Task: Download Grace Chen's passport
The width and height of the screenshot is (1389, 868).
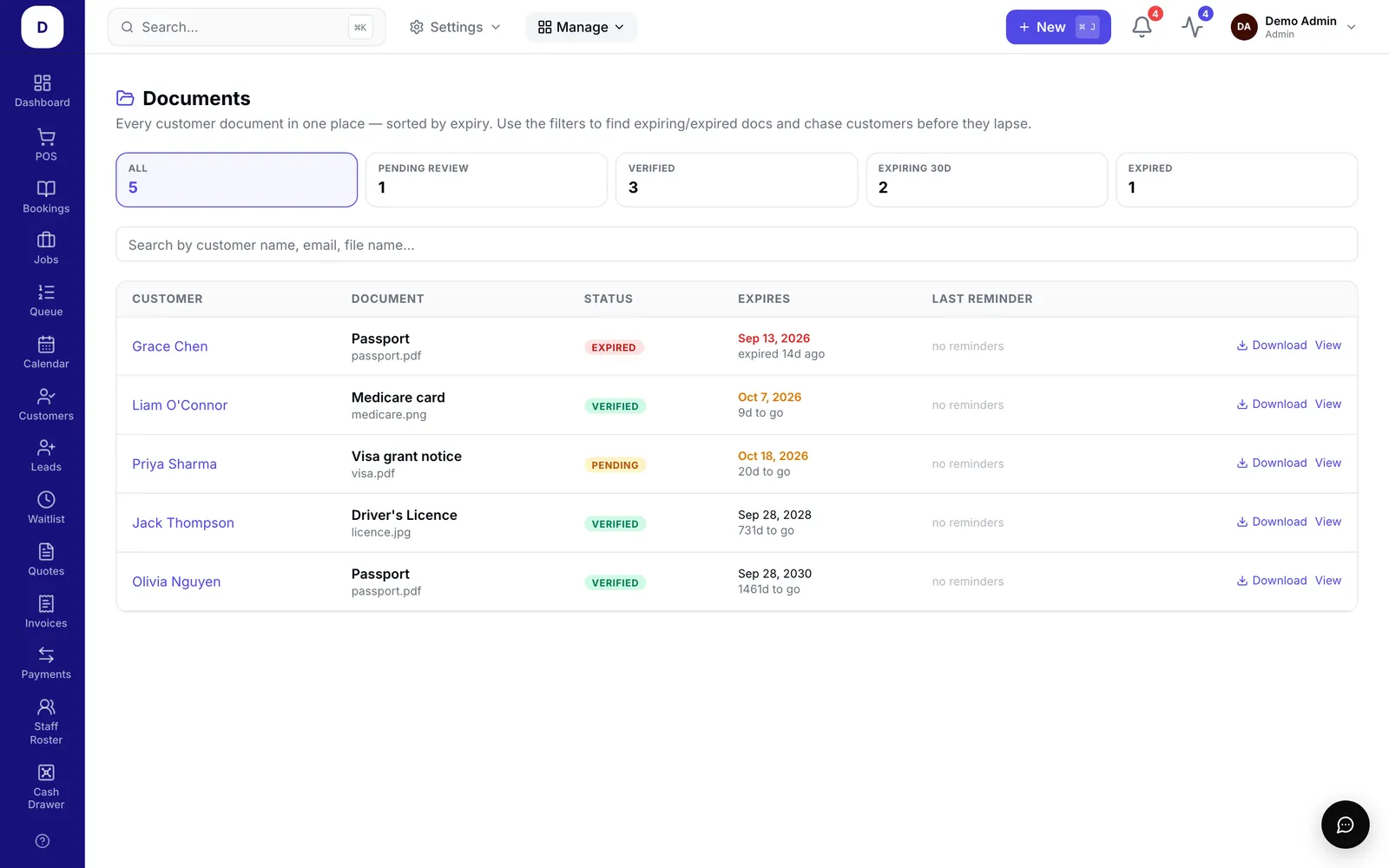Action: [x=1272, y=345]
